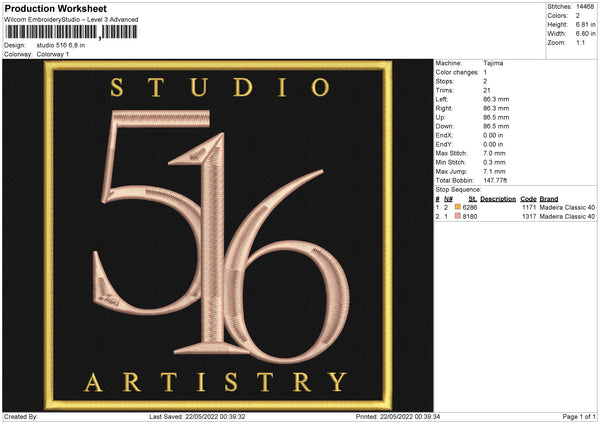Click the Zoom value 1:1
The height and width of the screenshot is (424, 600).
[x=580, y=43]
